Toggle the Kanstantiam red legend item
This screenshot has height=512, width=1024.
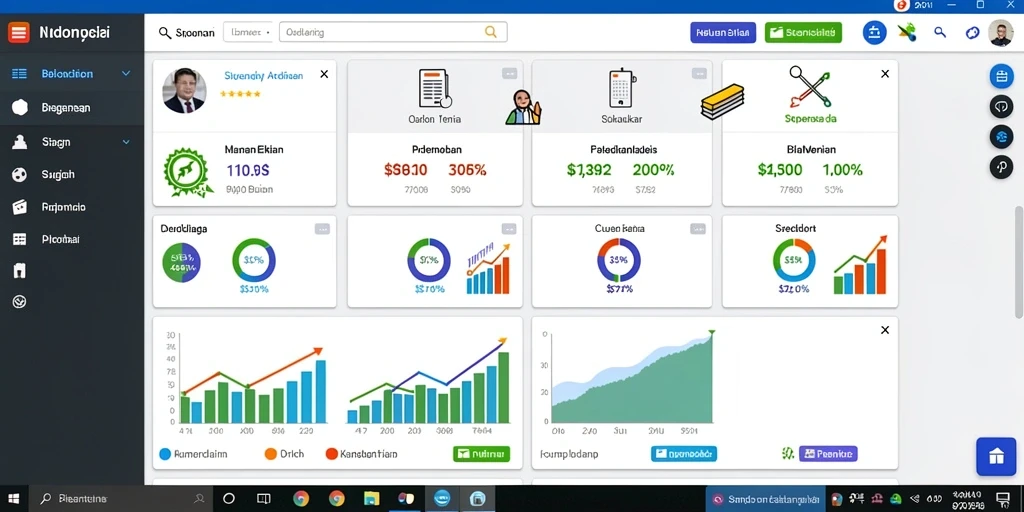(361, 454)
